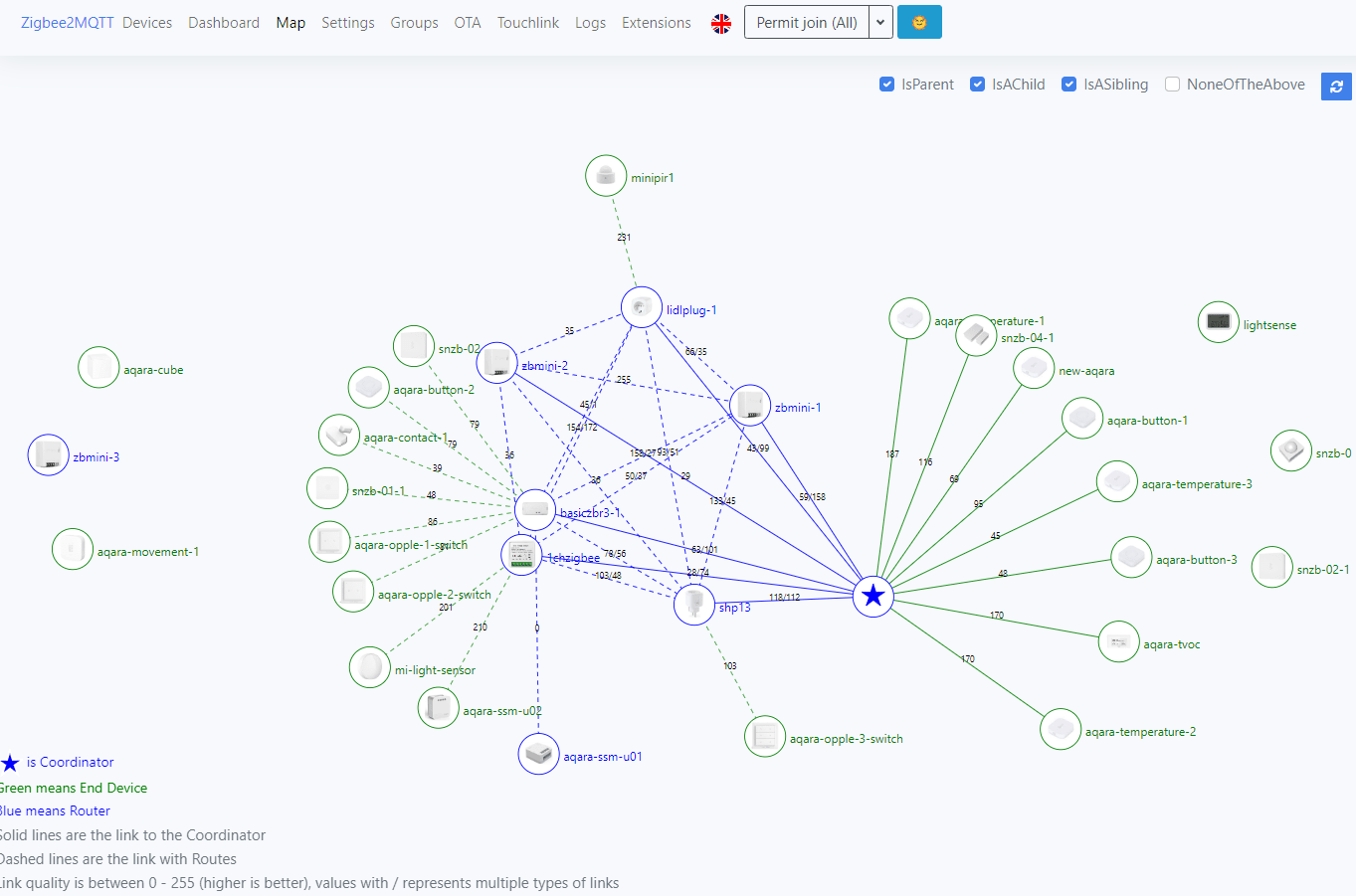Go to the Devices page
Screen dimensions: 1356x896
(x=147, y=23)
